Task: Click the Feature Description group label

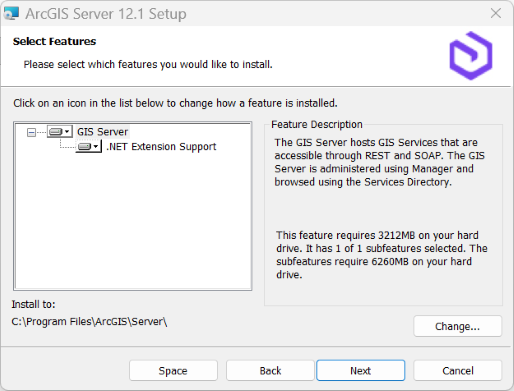Action: (317, 124)
